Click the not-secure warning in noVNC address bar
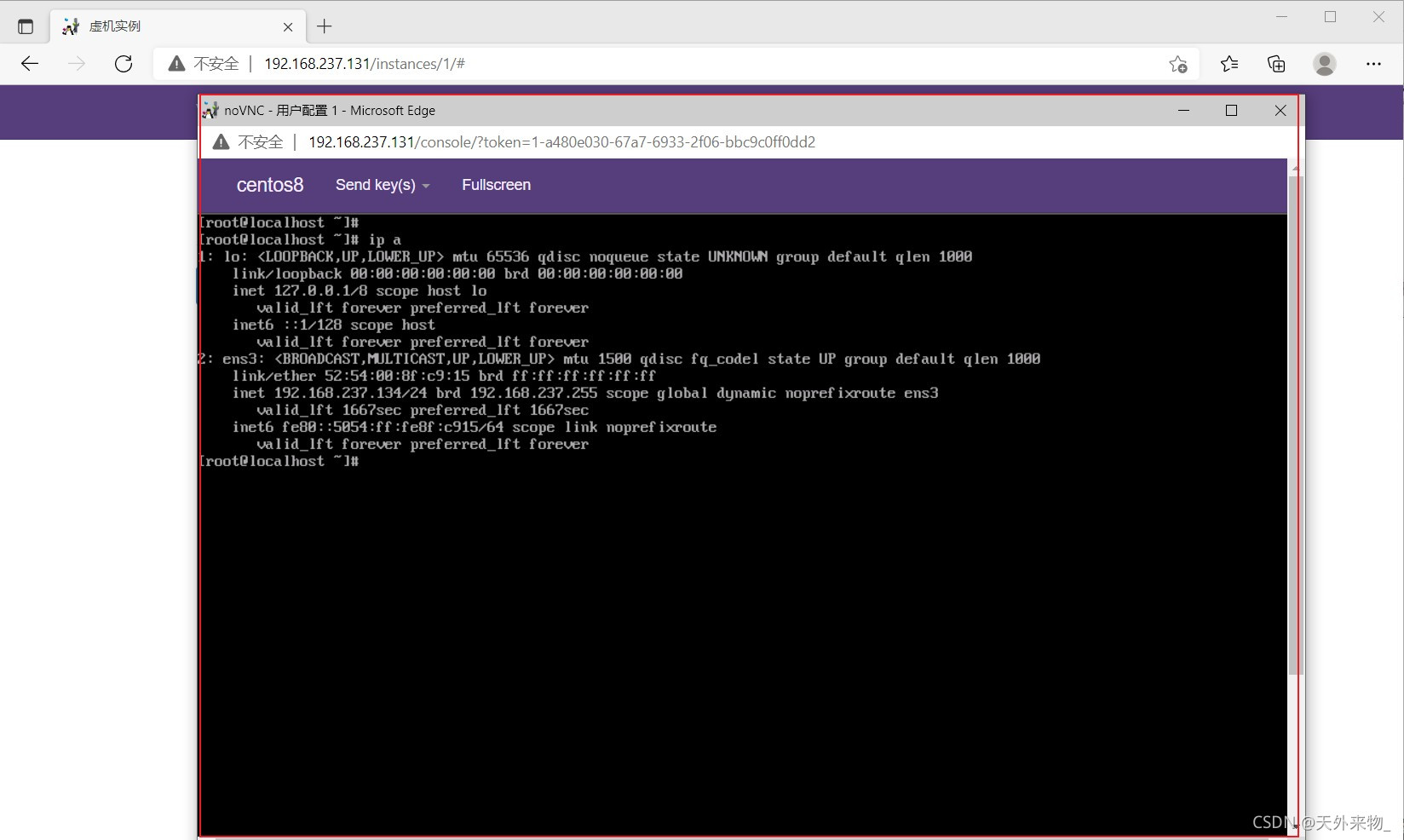This screenshot has width=1404, height=840. tap(249, 142)
